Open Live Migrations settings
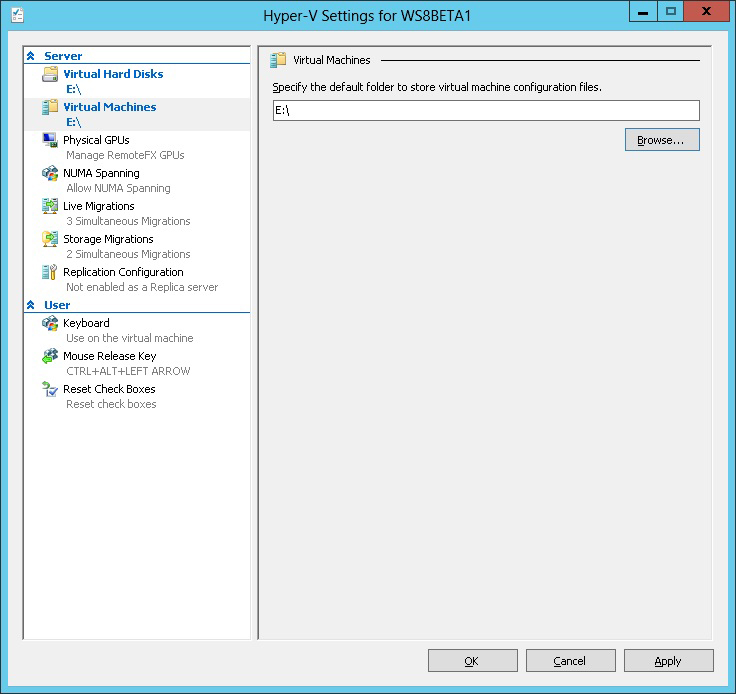 pos(99,206)
